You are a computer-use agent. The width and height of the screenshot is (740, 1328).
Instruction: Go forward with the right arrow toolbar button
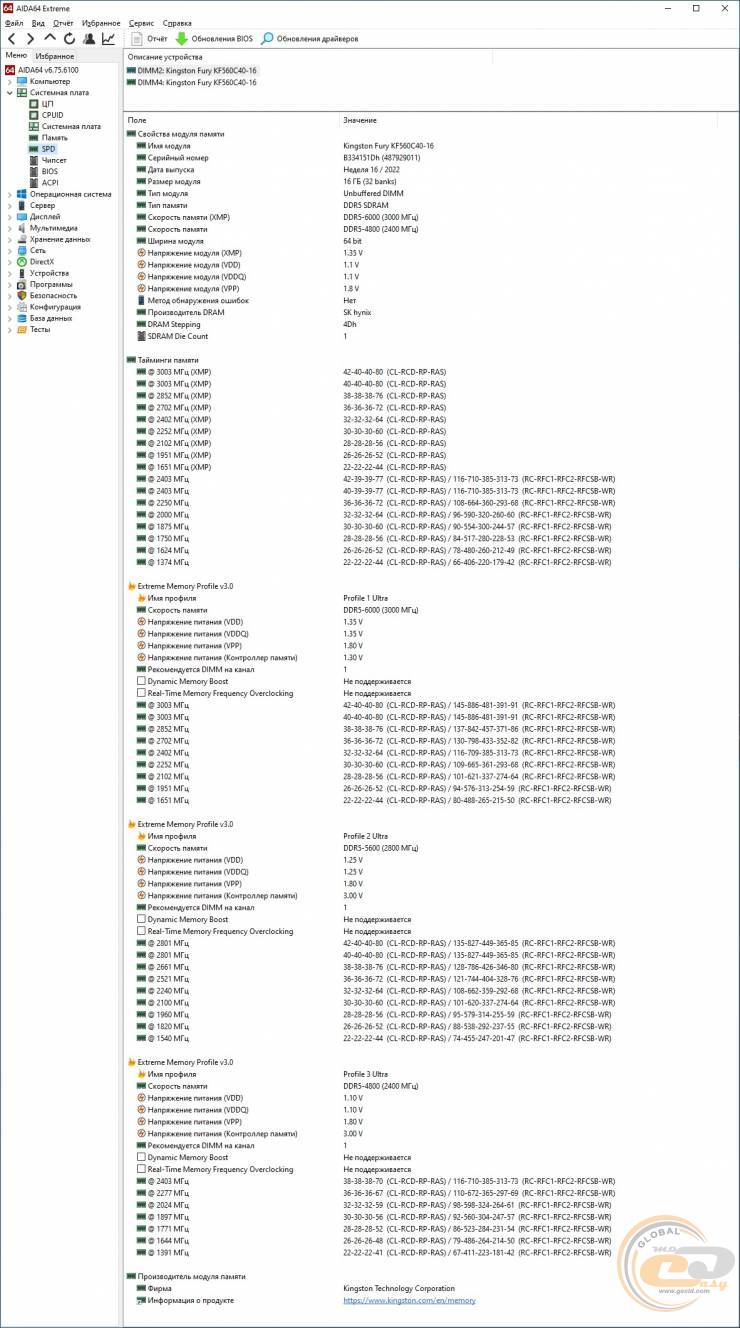31,39
